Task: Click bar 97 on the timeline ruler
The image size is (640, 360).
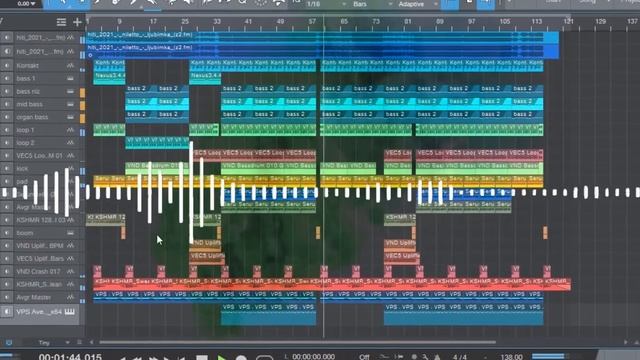Action: [x=471, y=21]
